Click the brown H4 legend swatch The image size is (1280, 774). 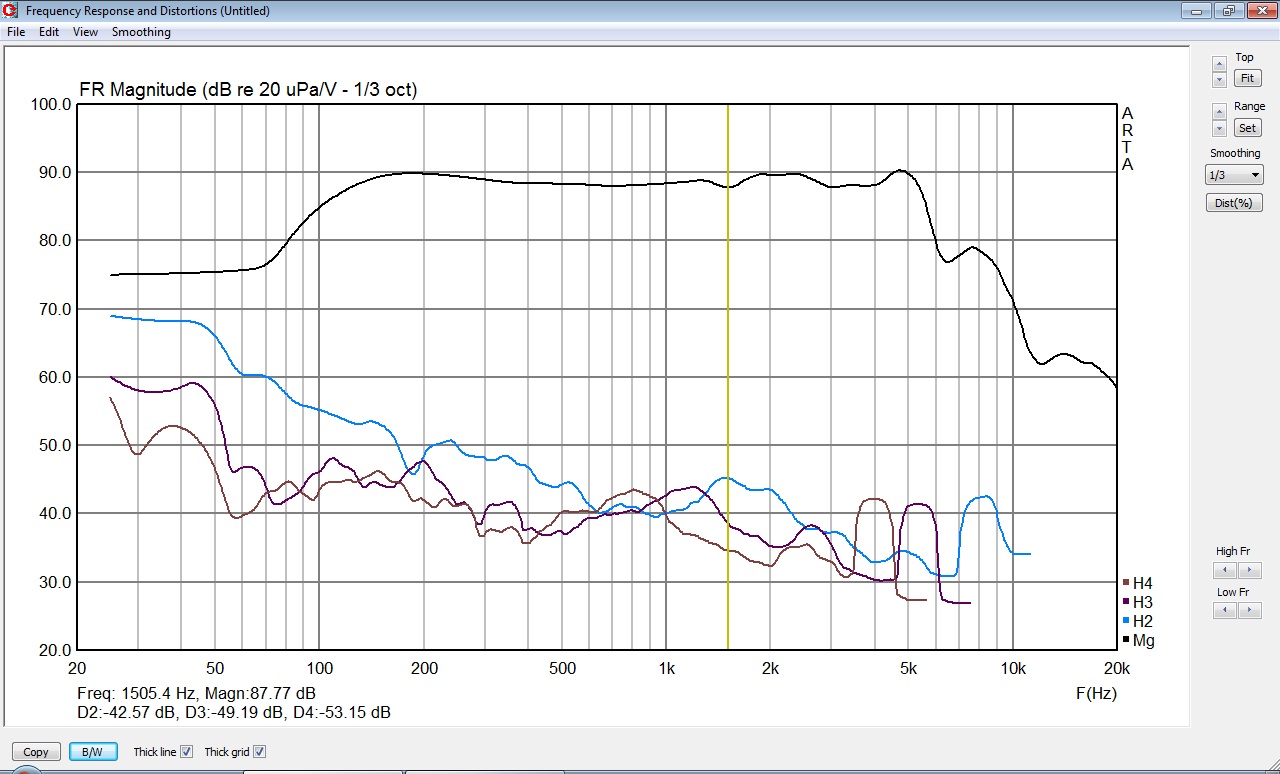pyautogui.click(x=1126, y=583)
